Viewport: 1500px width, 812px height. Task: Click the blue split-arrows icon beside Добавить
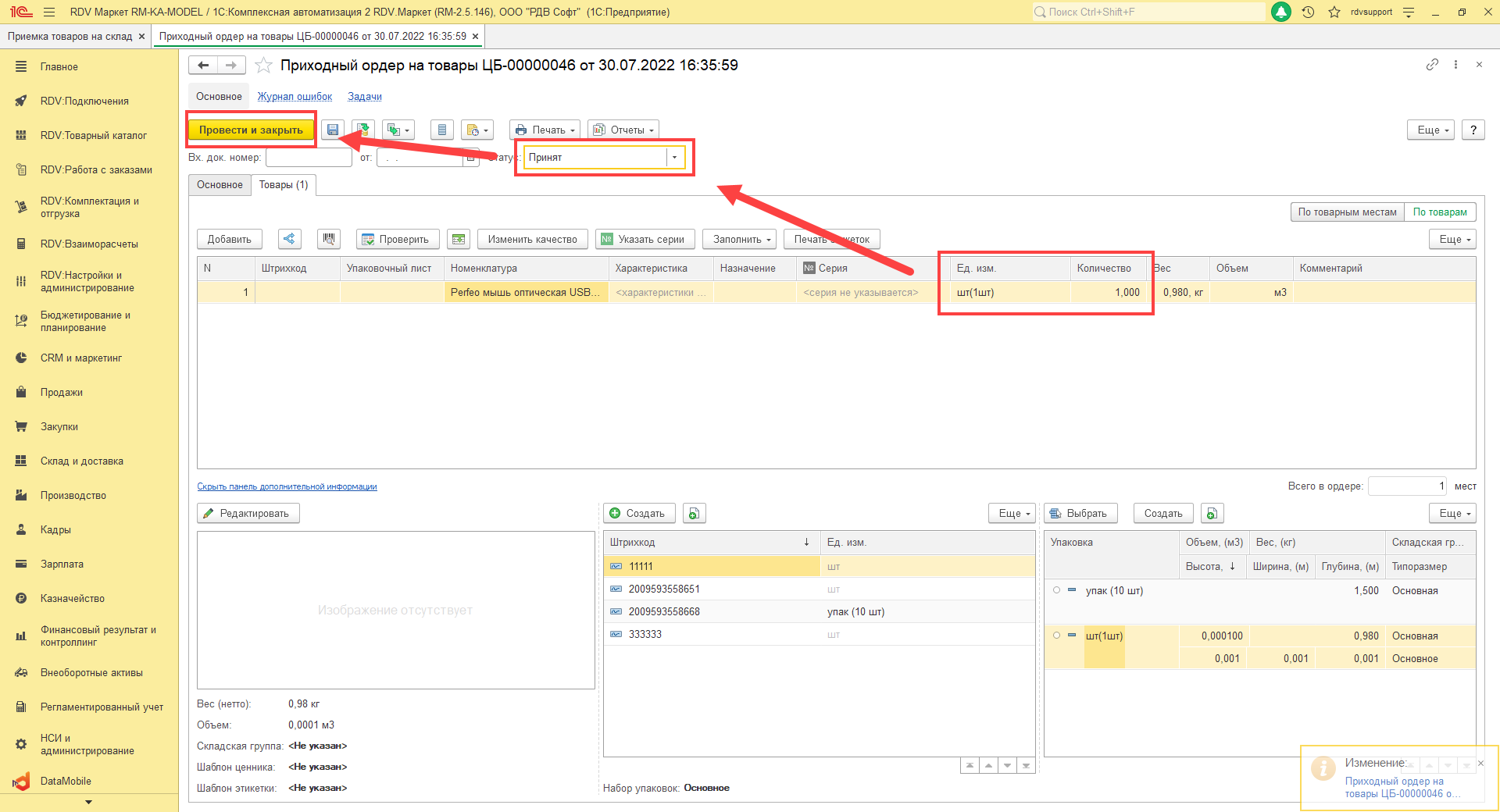click(290, 239)
